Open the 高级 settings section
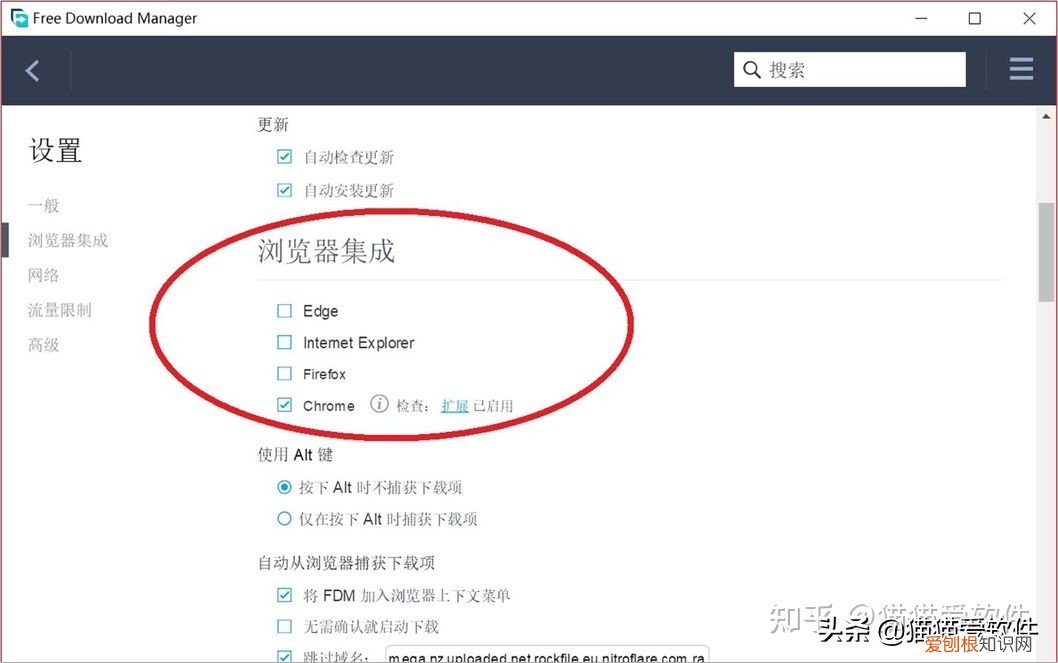This screenshot has width=1058, height=663. click(x=43, y=344)
